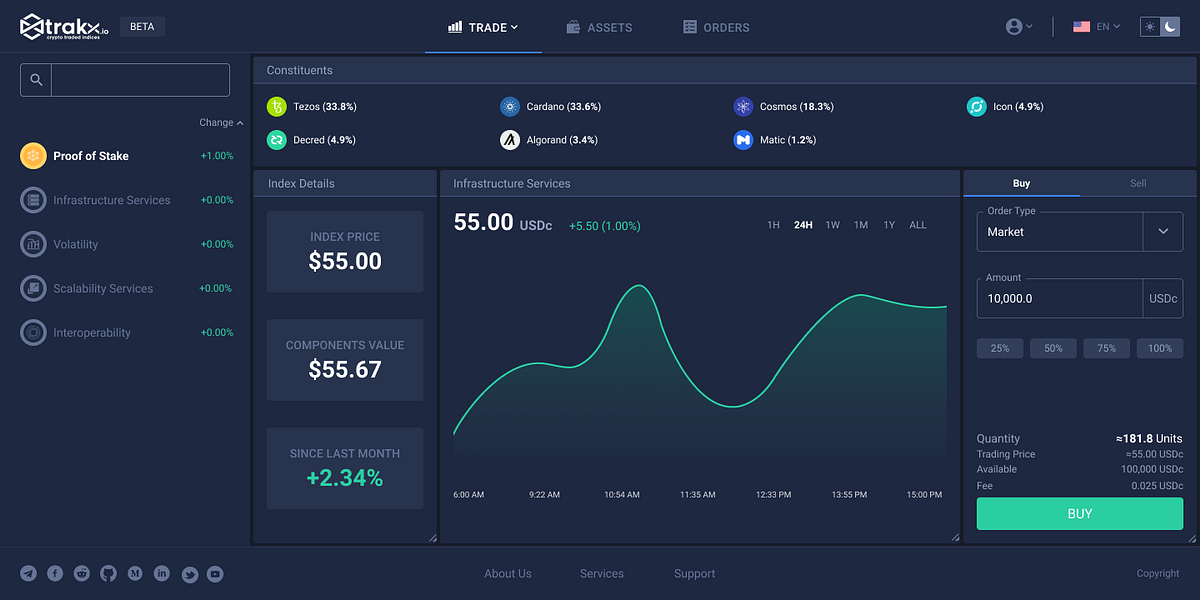The width and height of the screenshot is (1201, 600).
Task: Switch to the Buy tab
Action: (x=1021, y=183)
